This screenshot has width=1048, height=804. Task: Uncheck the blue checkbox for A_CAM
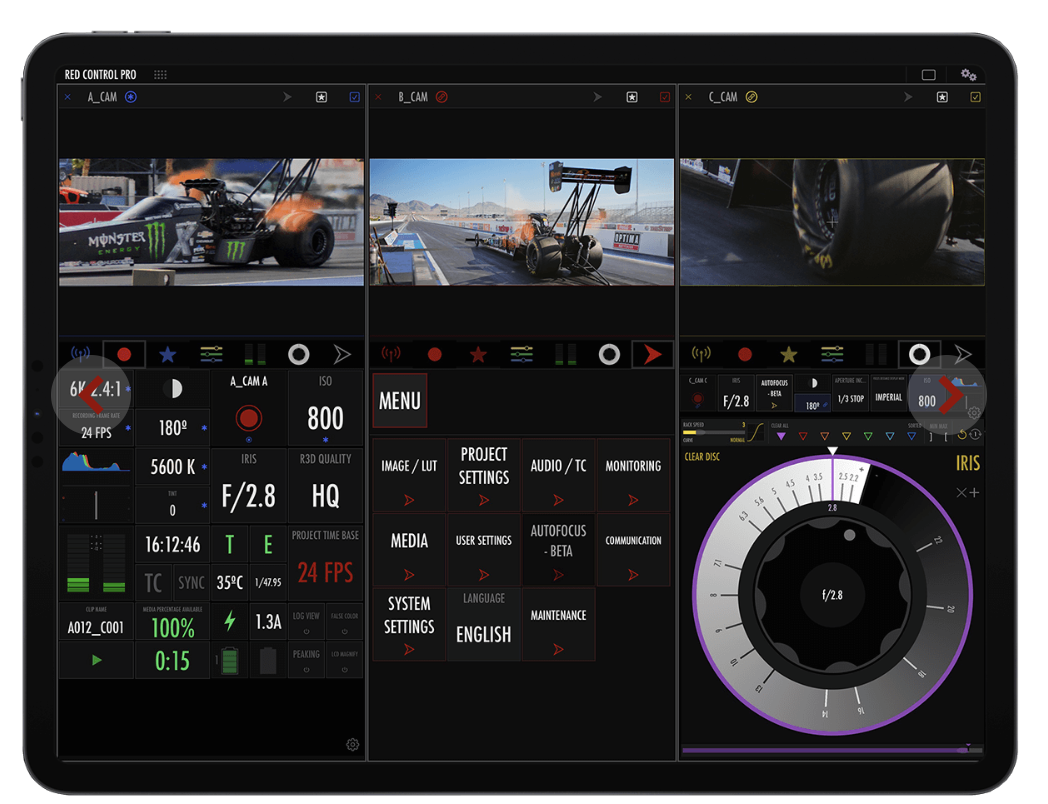click(x=354, y=97)
